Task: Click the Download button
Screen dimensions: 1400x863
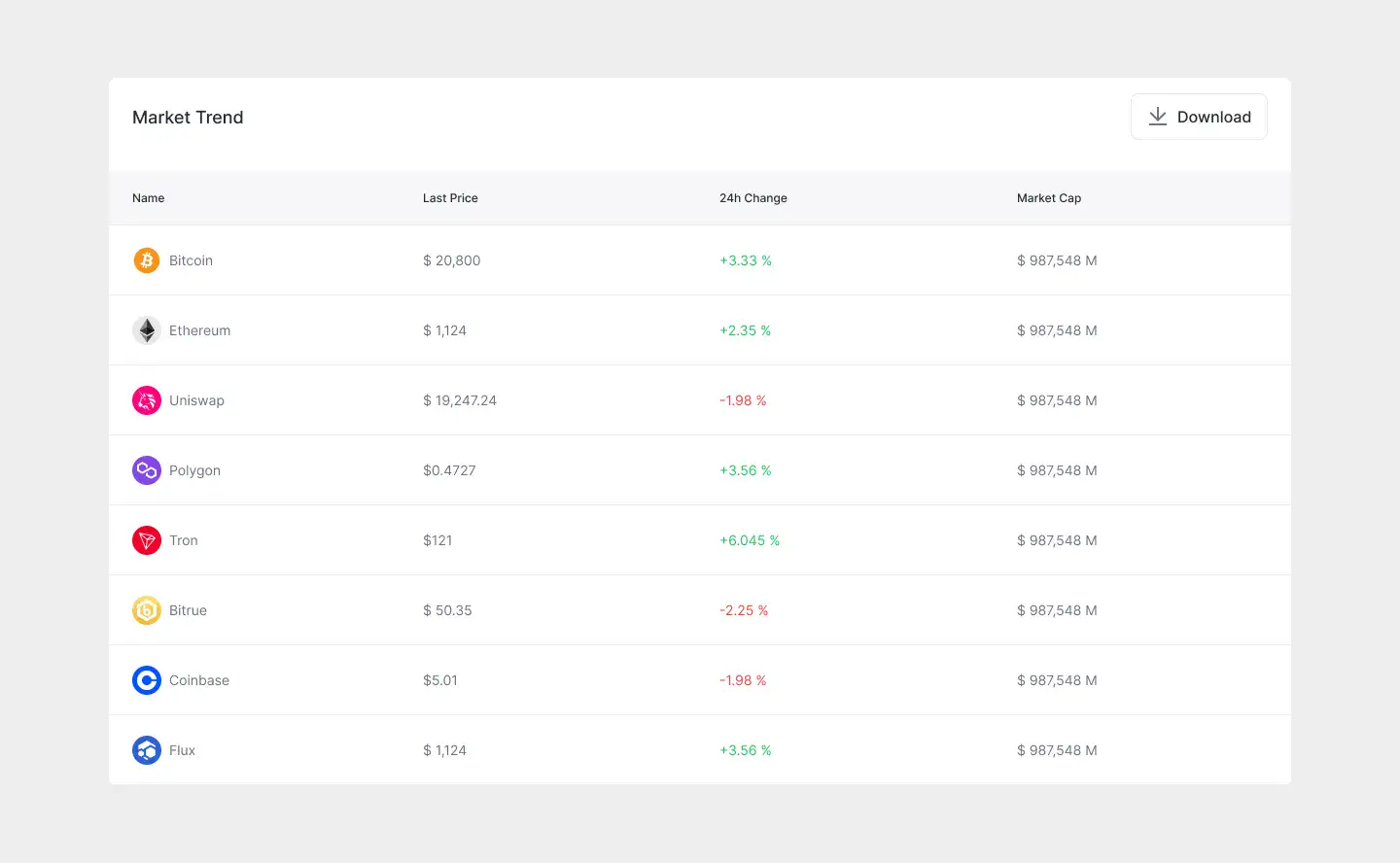Action: click(x=1199, y=117)
